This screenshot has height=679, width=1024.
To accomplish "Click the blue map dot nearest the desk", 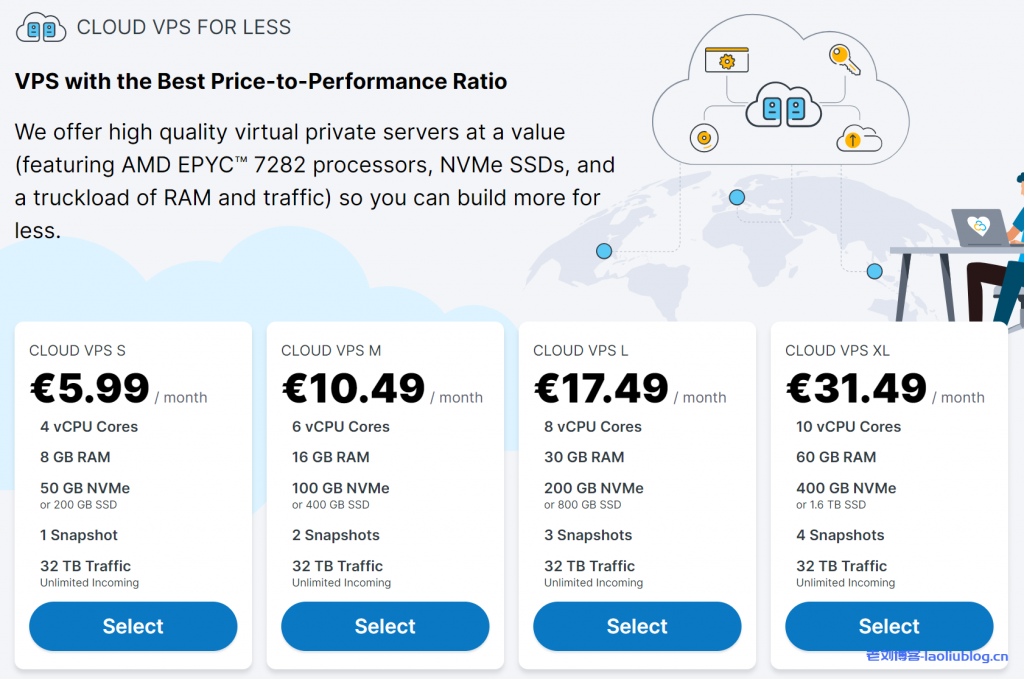I will click(874, 271).
